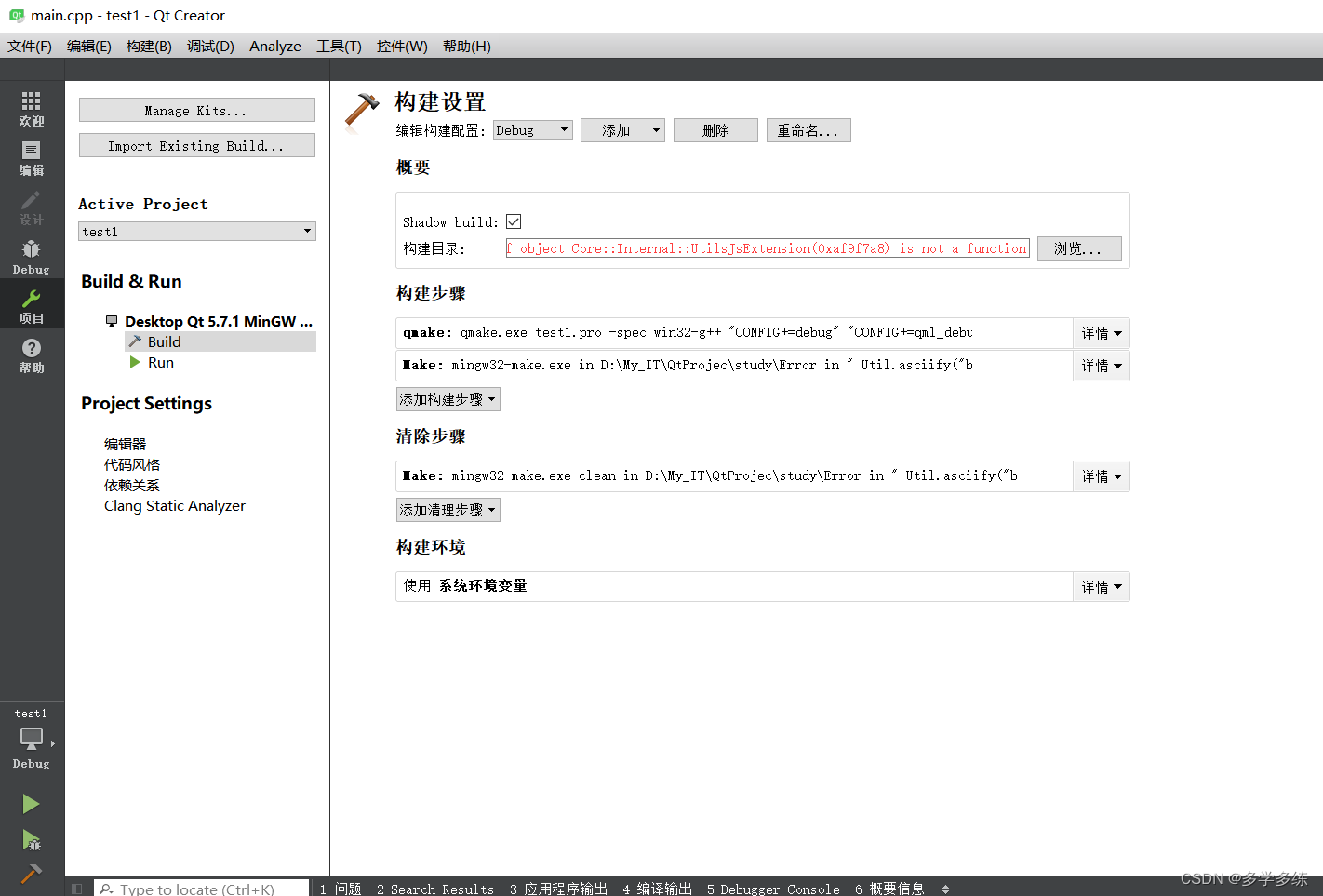The width and height of the screenshot is (1323, 896).
Task: Click the Manage Kits... button
Action: click(x=197, y=110)
